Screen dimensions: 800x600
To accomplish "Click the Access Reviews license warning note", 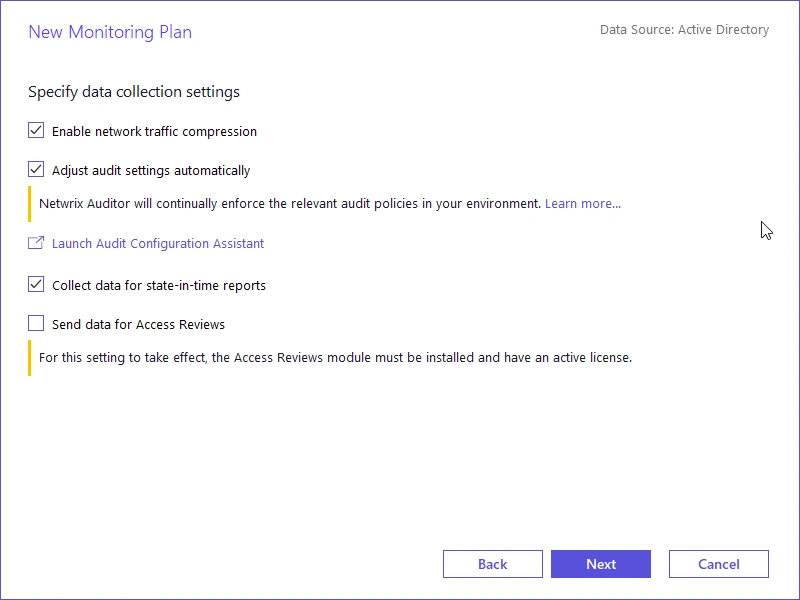I will [335, 357].
